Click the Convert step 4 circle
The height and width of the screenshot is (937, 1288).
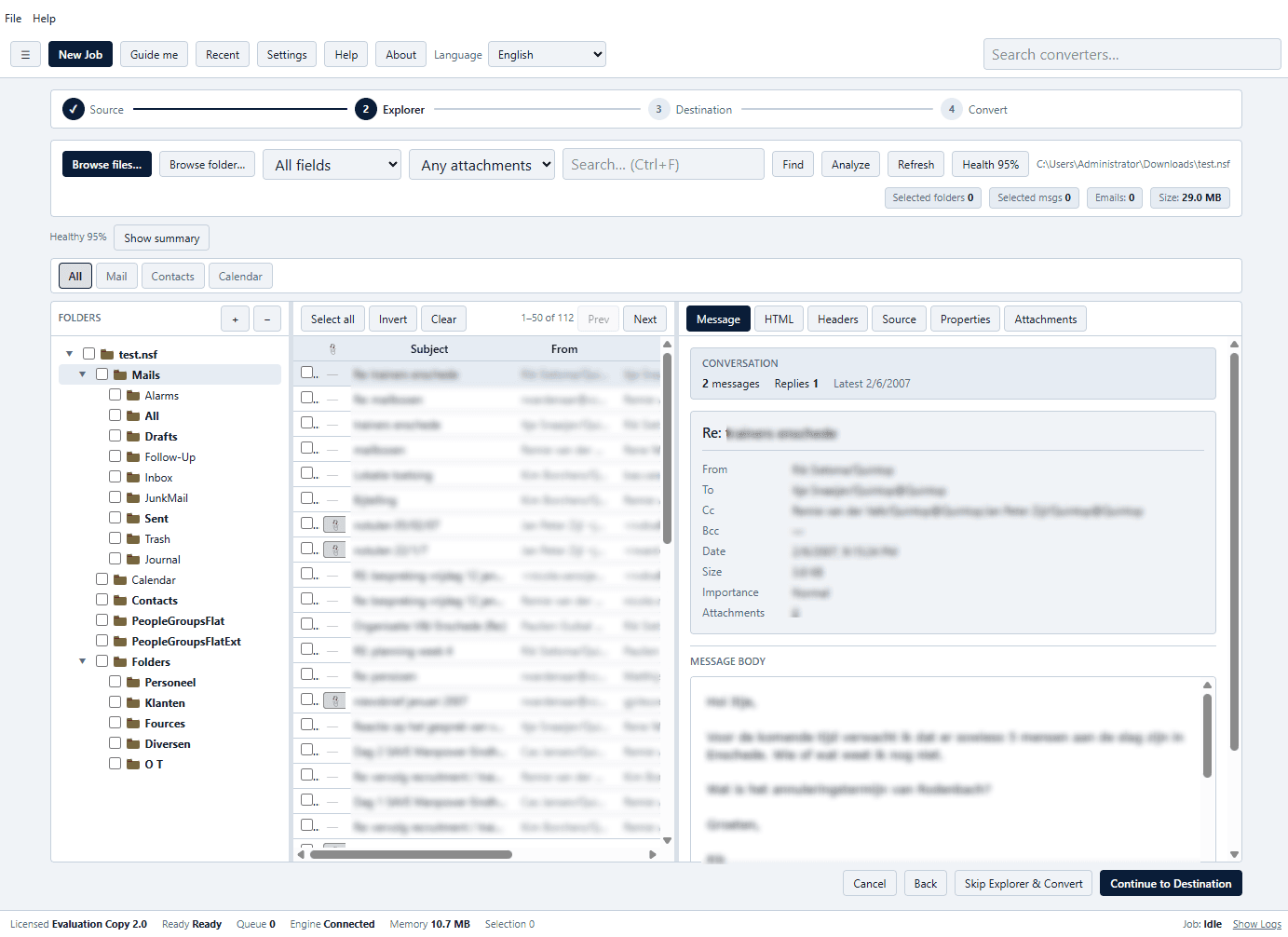[951, 109]
